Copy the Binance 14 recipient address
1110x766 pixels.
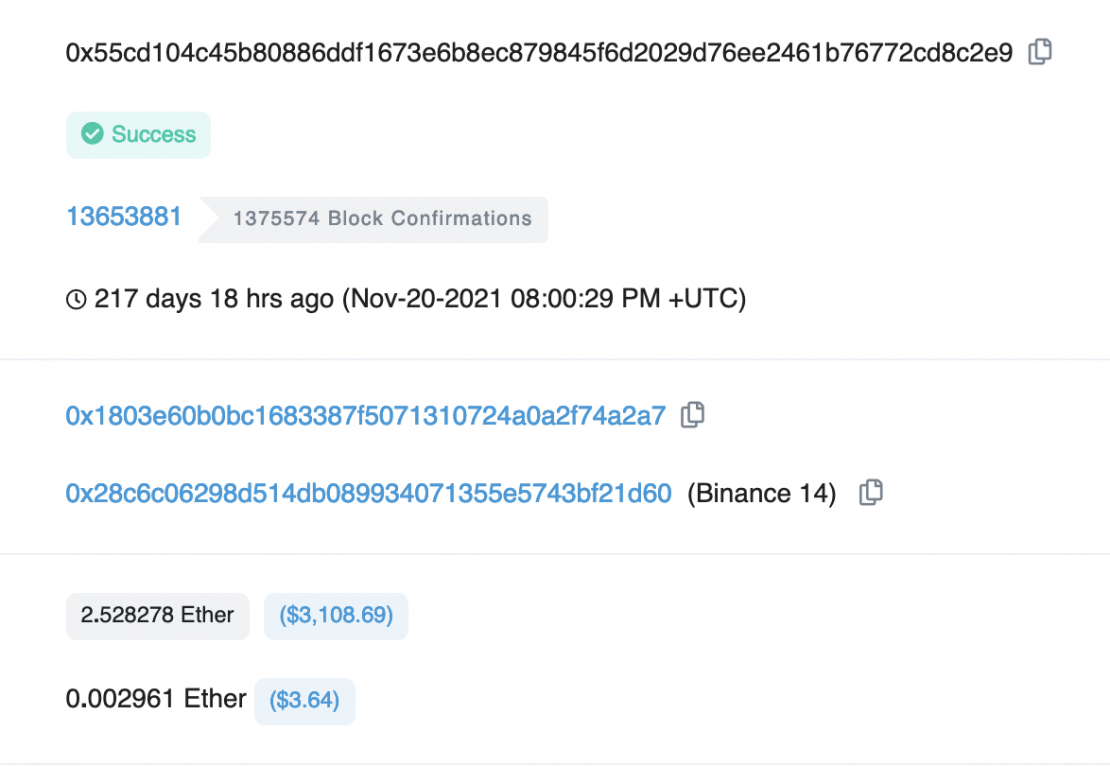pos(871,492)
